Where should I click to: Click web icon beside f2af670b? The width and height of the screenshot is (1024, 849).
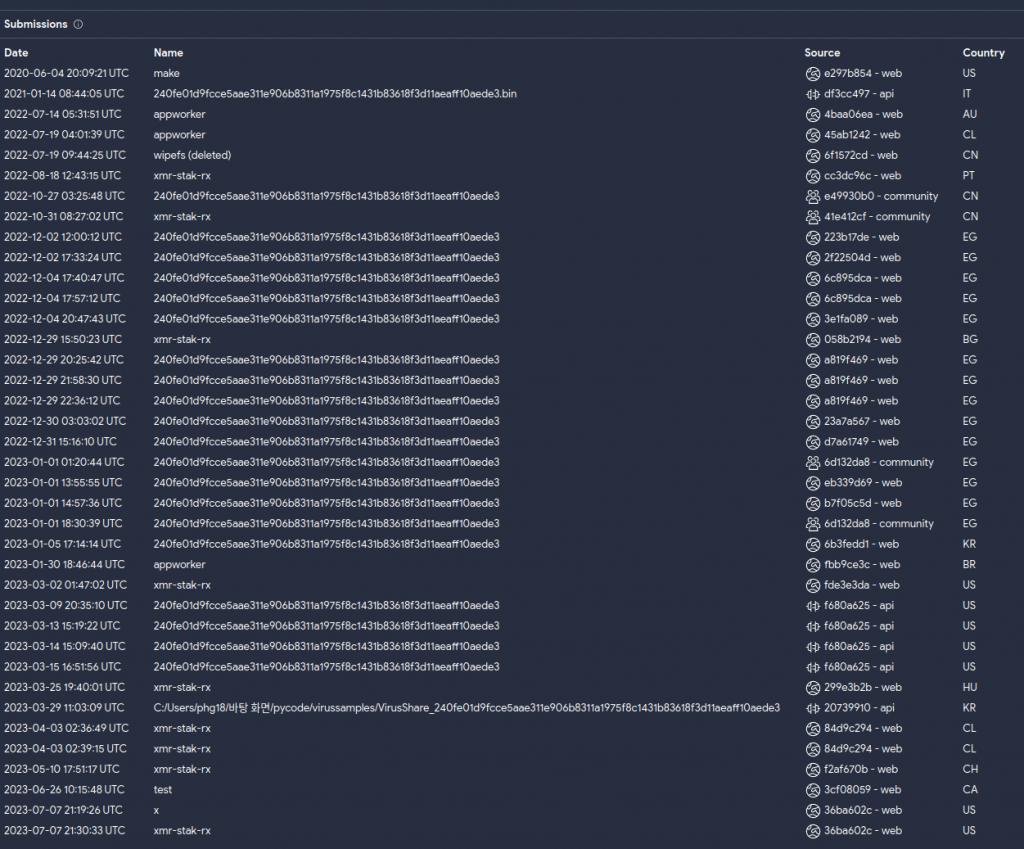tap(812, 769)
